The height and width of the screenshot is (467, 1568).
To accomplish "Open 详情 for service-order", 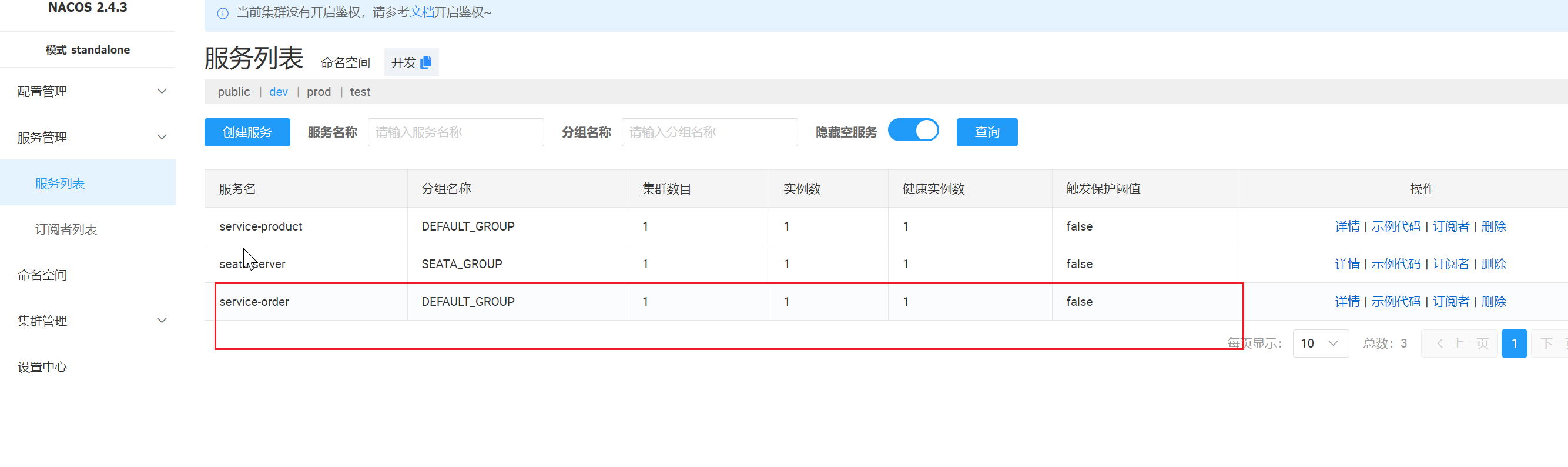I will point(1347,302).
